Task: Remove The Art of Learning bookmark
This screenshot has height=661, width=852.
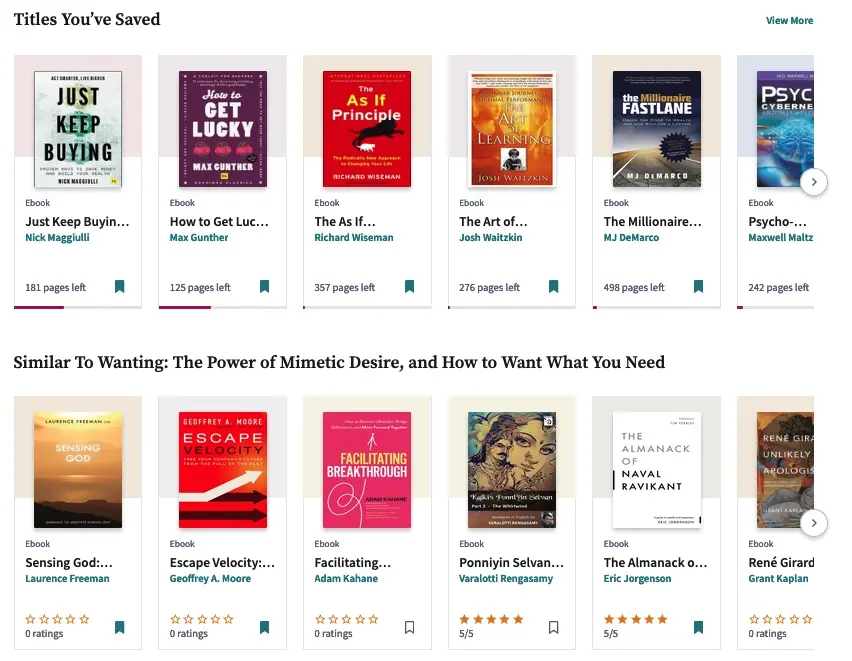Action: (553, 287)
